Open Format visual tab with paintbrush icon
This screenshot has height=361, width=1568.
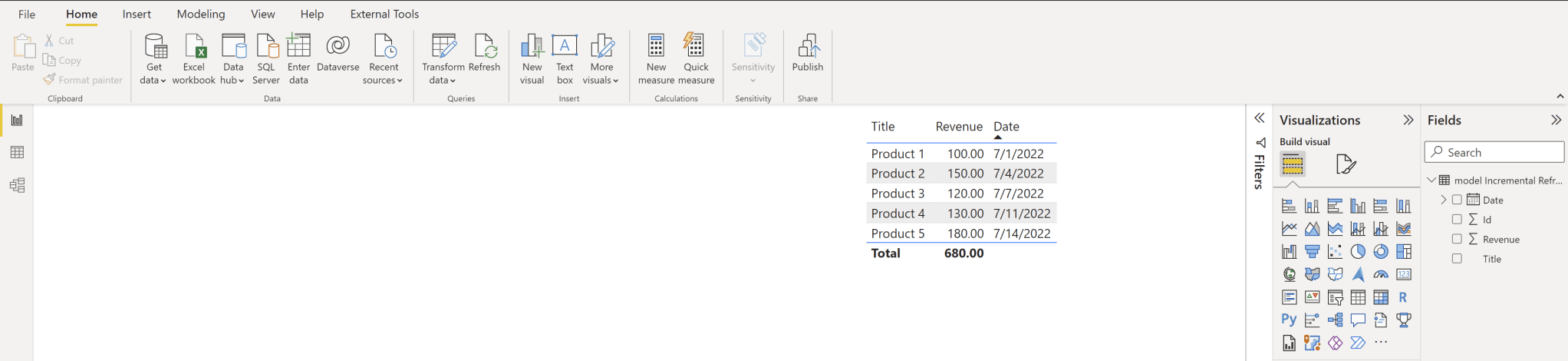coord(1346,164)
